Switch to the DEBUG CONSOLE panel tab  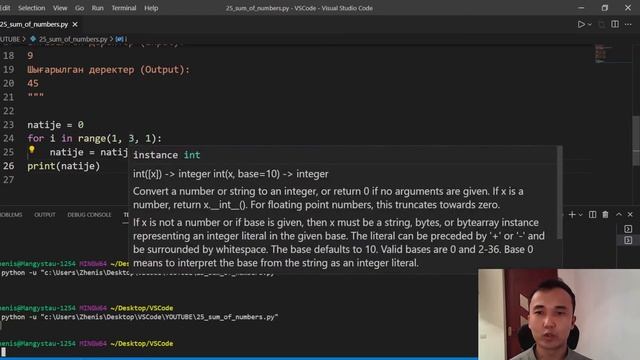(89, 215)
